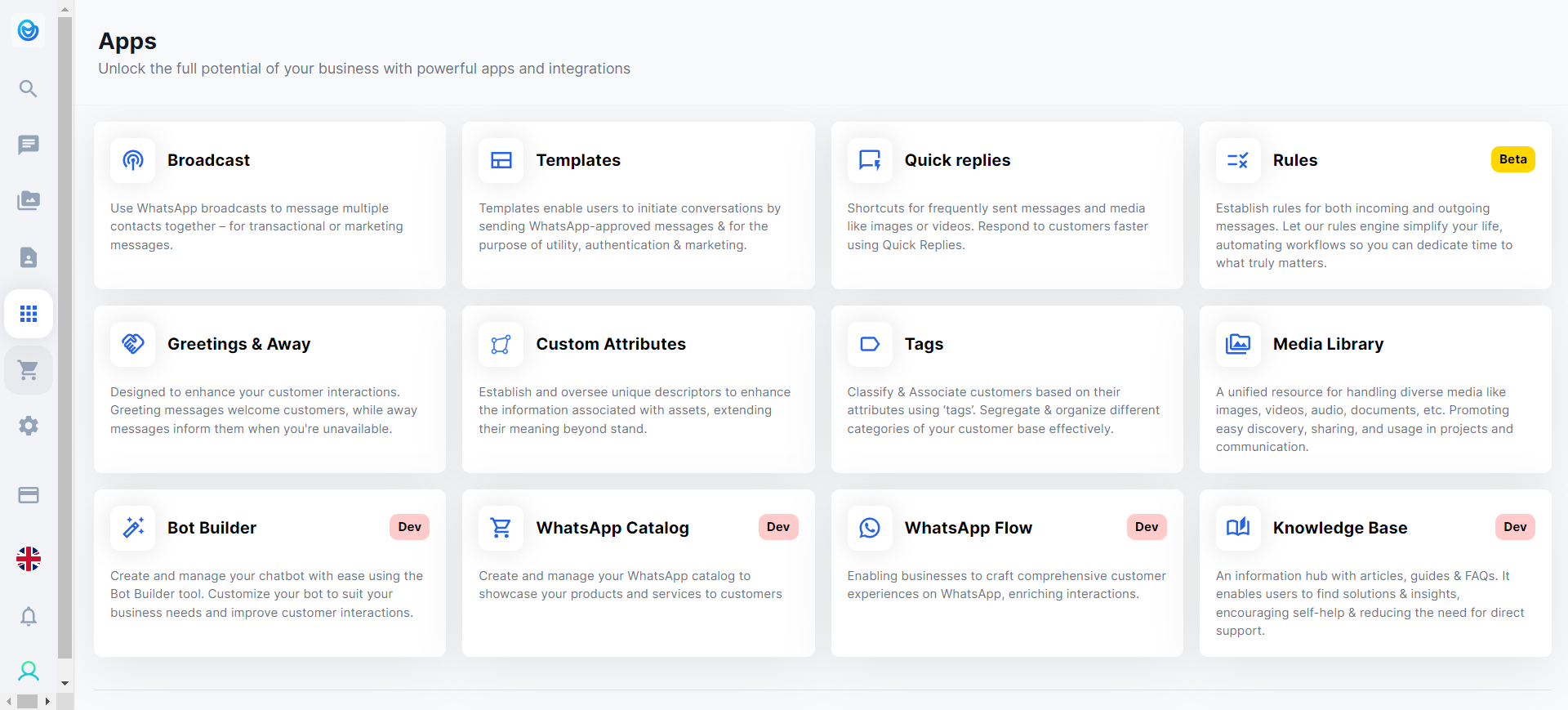This screenshot has width=1568, height=710.
Task: Click the Quick replies icon
Action: coord(870,160)
